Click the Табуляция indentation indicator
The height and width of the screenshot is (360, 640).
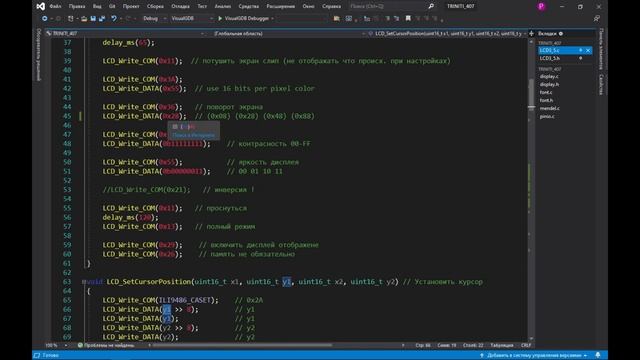pyautogui.click(x=502, y=345)
